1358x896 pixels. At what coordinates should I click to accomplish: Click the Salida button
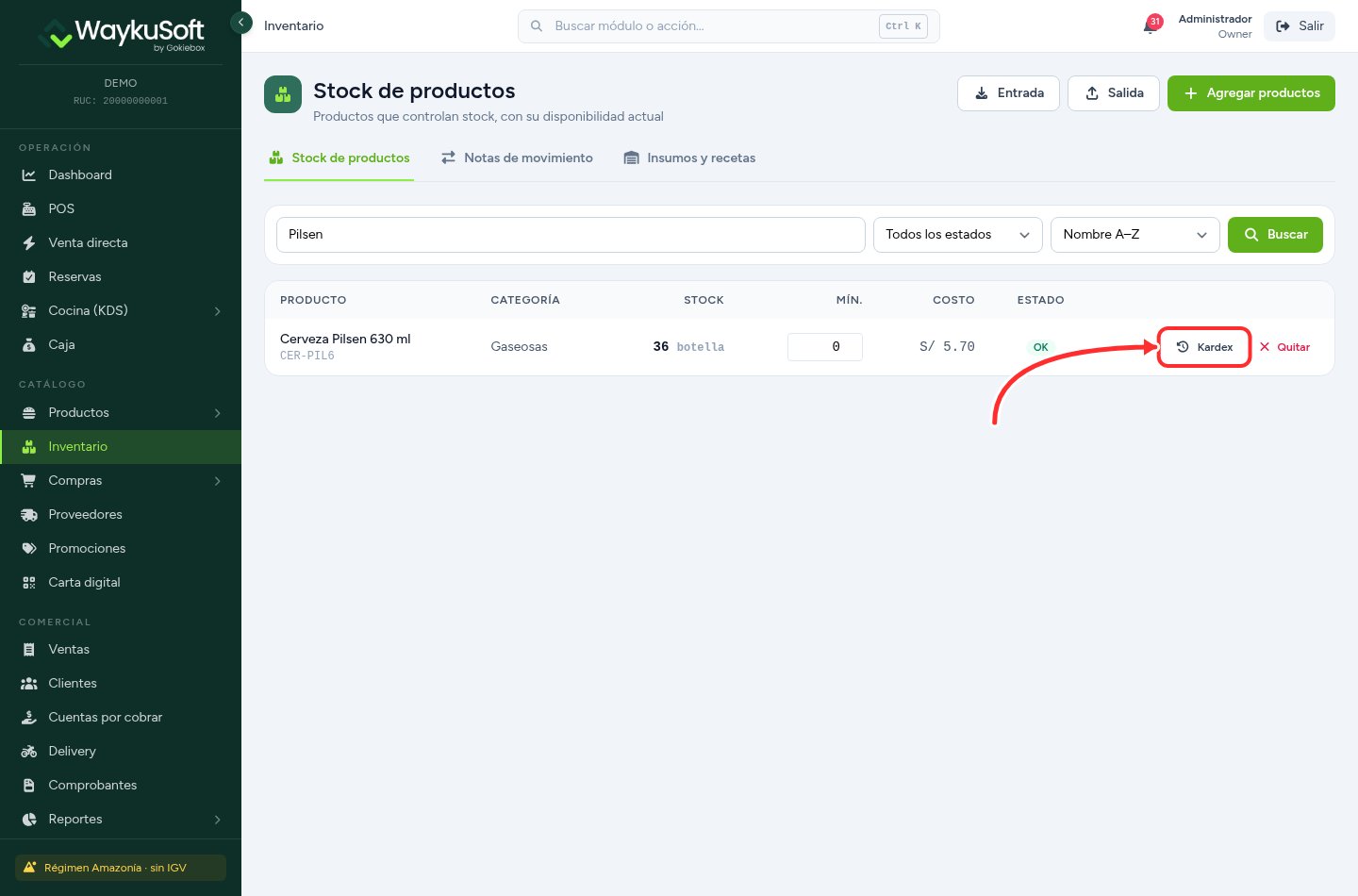[x=1114, y=93]
